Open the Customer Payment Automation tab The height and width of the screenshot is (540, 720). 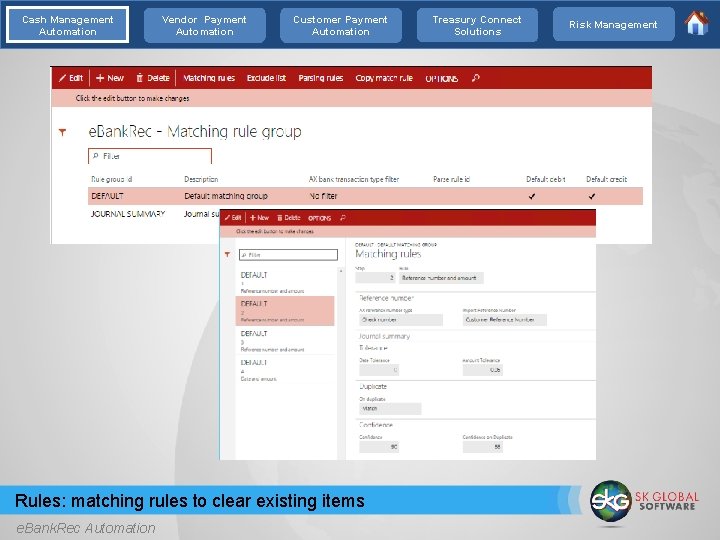tap(340, 25)
